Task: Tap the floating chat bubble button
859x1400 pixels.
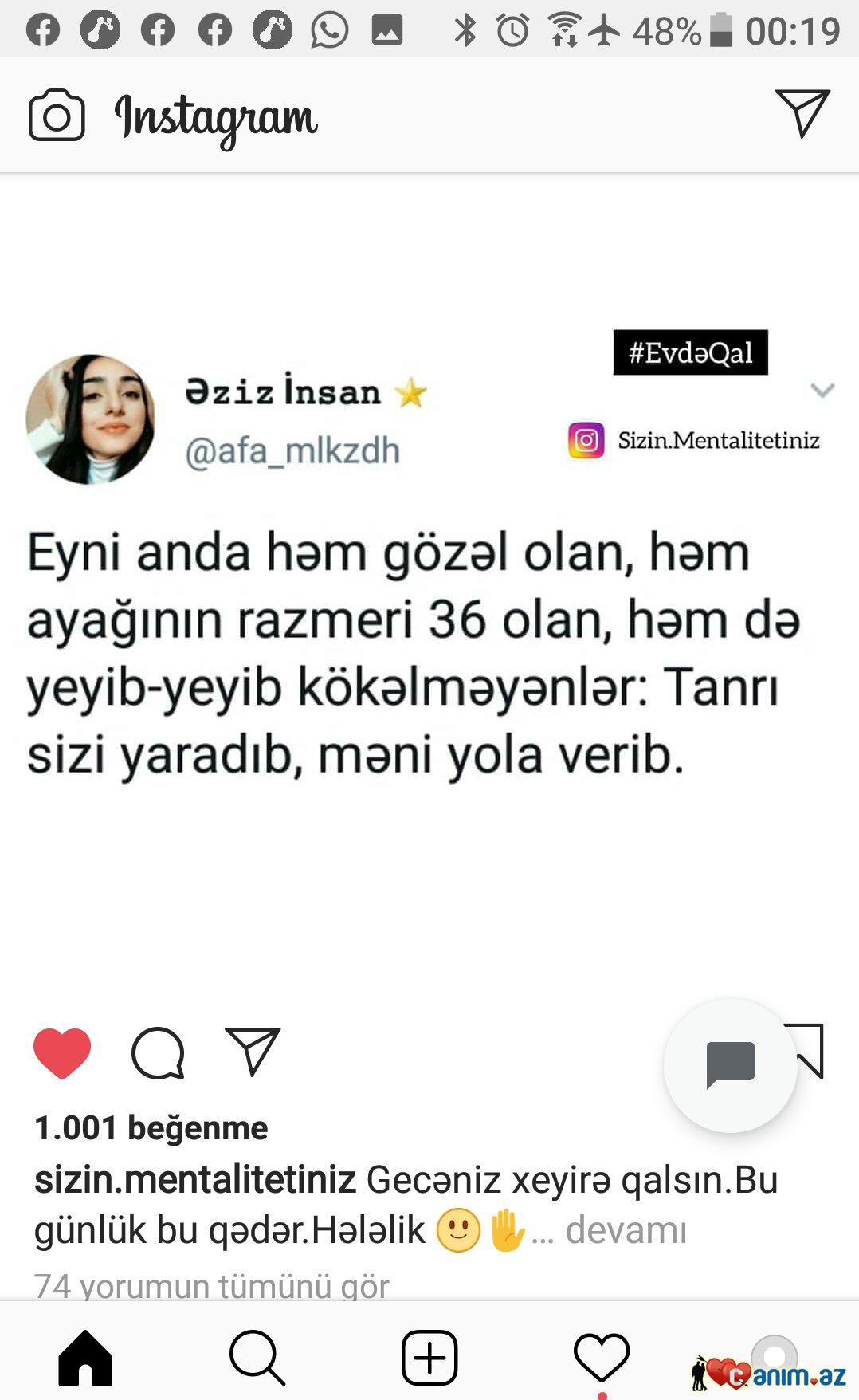Action: (730, 1065)
